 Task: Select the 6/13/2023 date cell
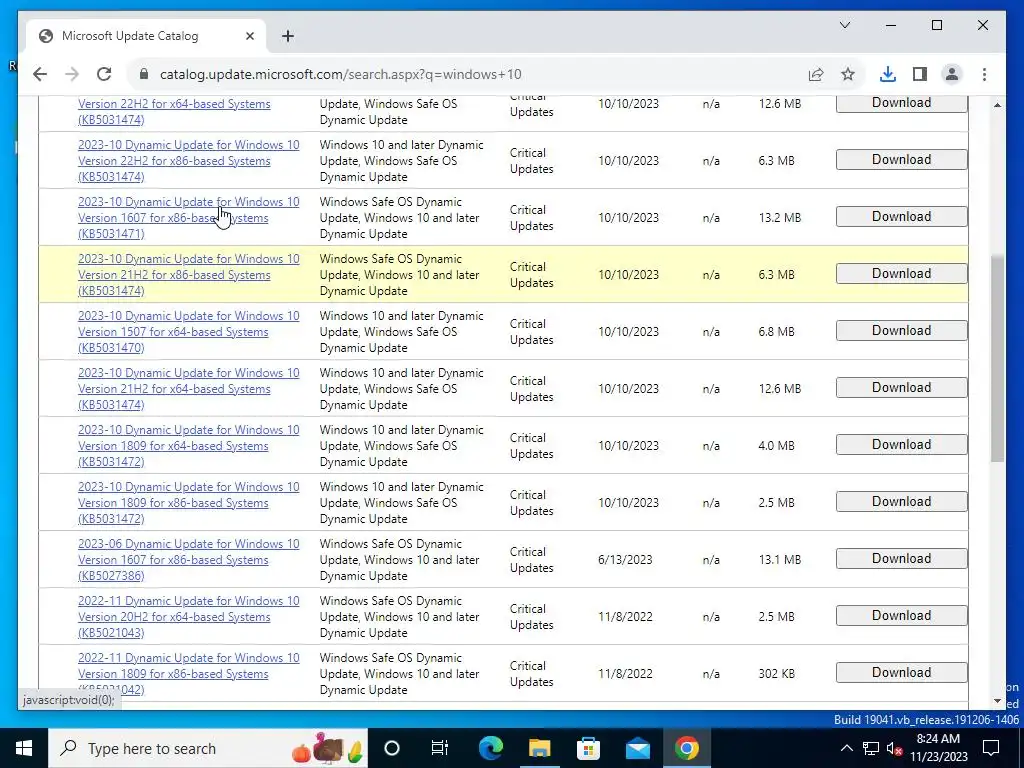coord(625,560)
